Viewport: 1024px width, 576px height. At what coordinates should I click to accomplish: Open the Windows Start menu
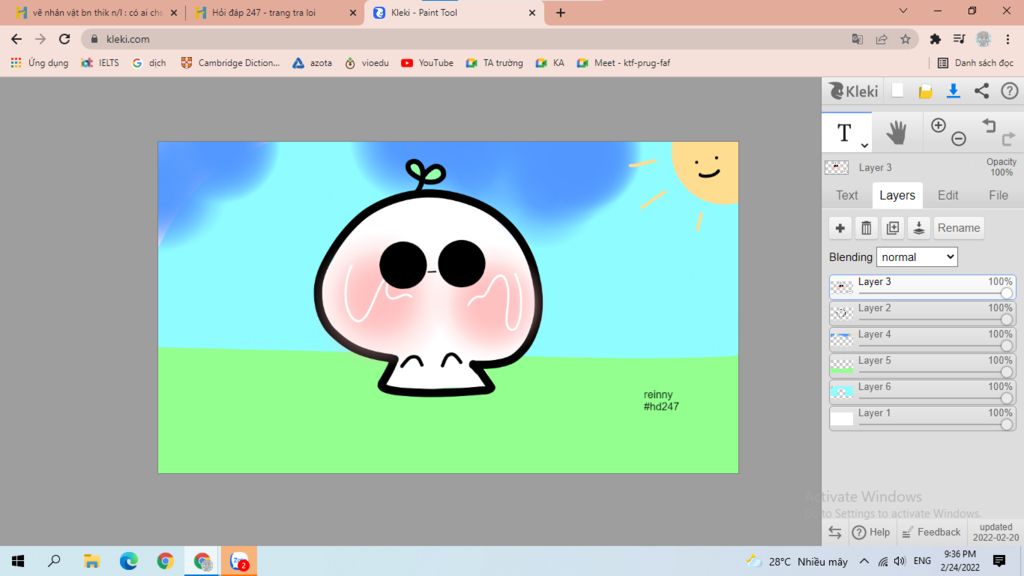18,561
